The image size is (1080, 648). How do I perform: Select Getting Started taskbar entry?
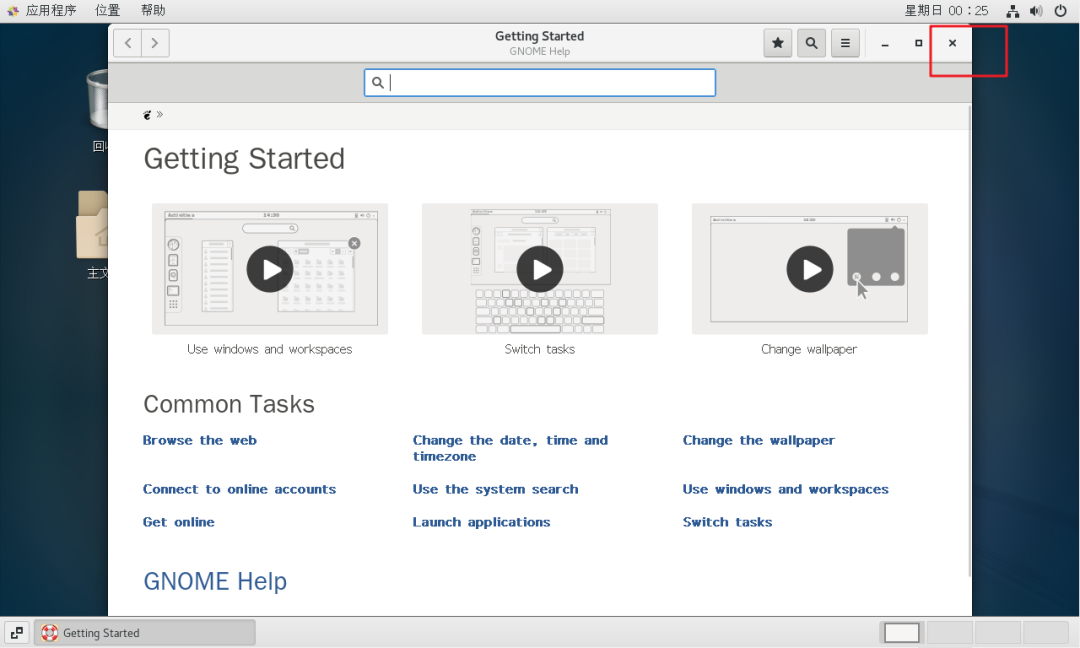pyautogui.click(x=145, y=632)
